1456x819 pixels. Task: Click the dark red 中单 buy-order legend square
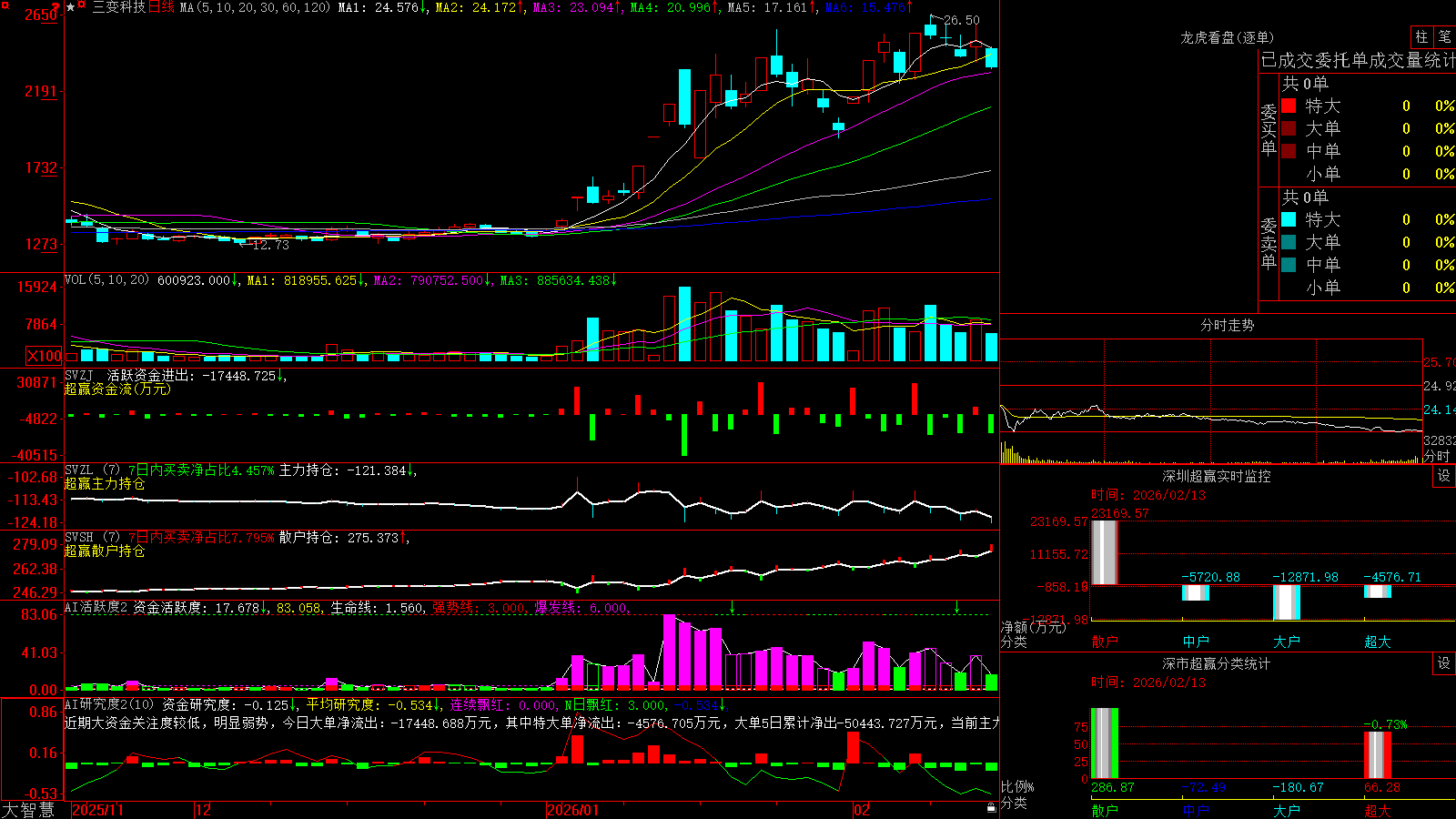point(1289,151)
